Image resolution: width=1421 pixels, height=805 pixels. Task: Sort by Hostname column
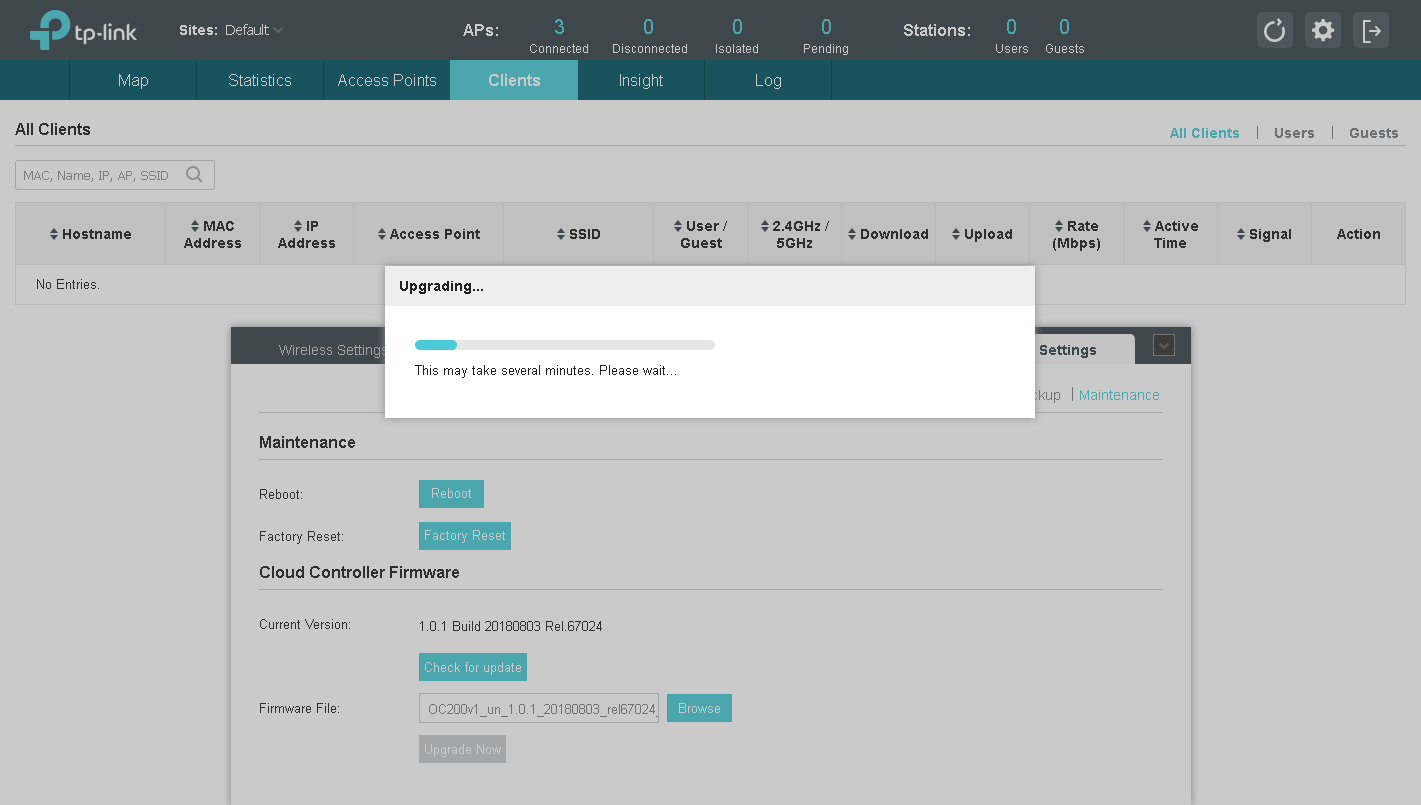pos(90,234)
